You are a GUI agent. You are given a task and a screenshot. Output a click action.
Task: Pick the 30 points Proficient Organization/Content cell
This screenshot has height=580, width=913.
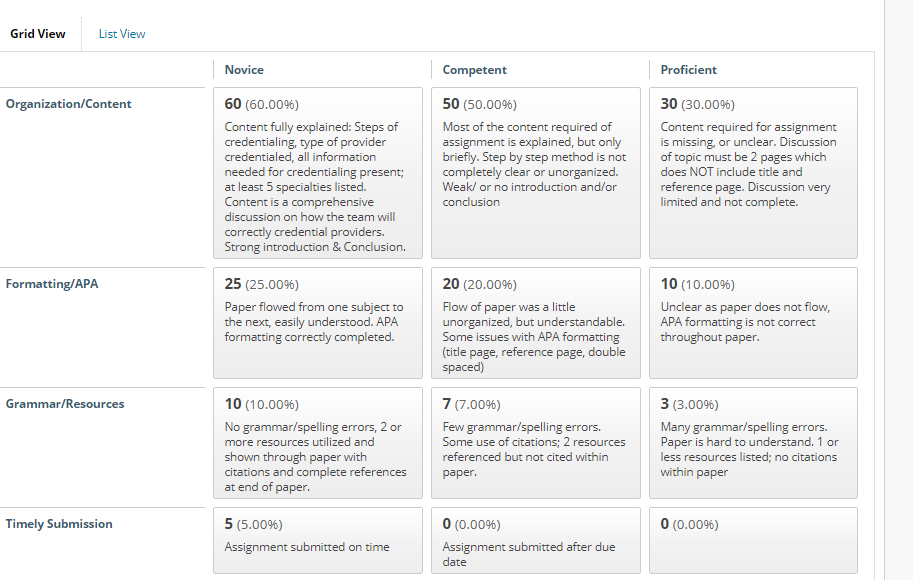753,173
